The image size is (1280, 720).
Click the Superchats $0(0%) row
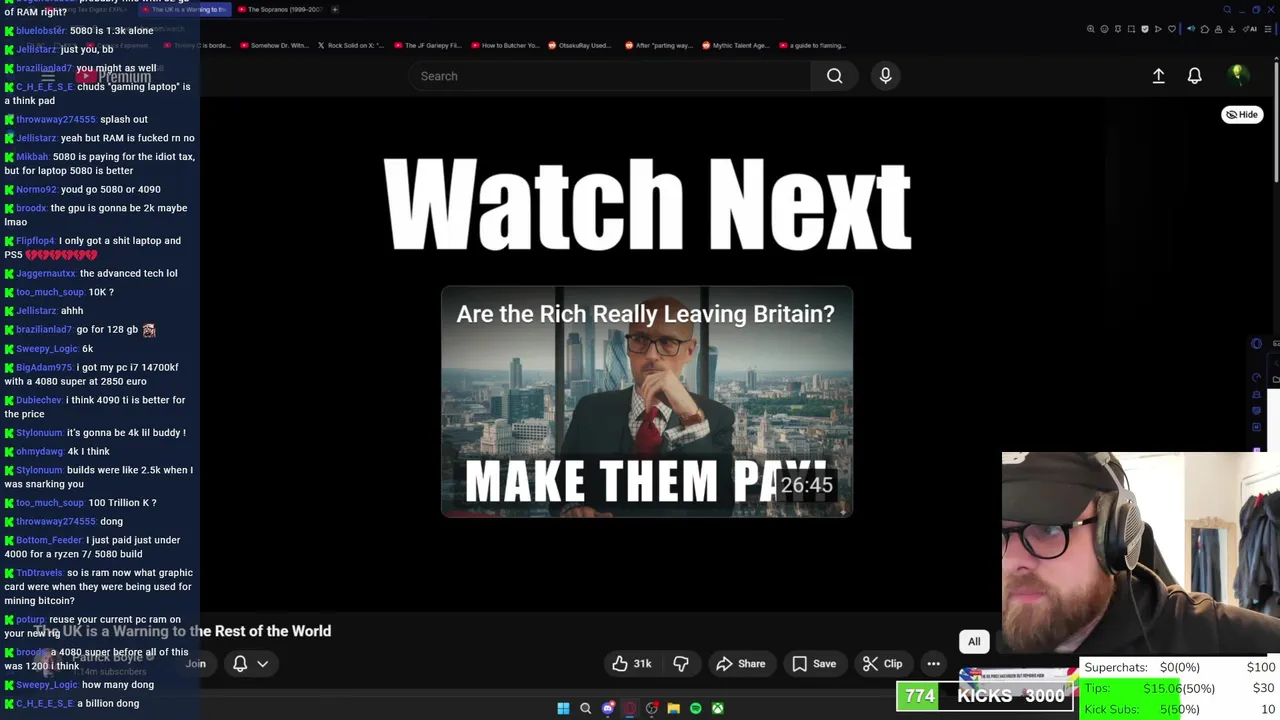tap(1179, 667)
